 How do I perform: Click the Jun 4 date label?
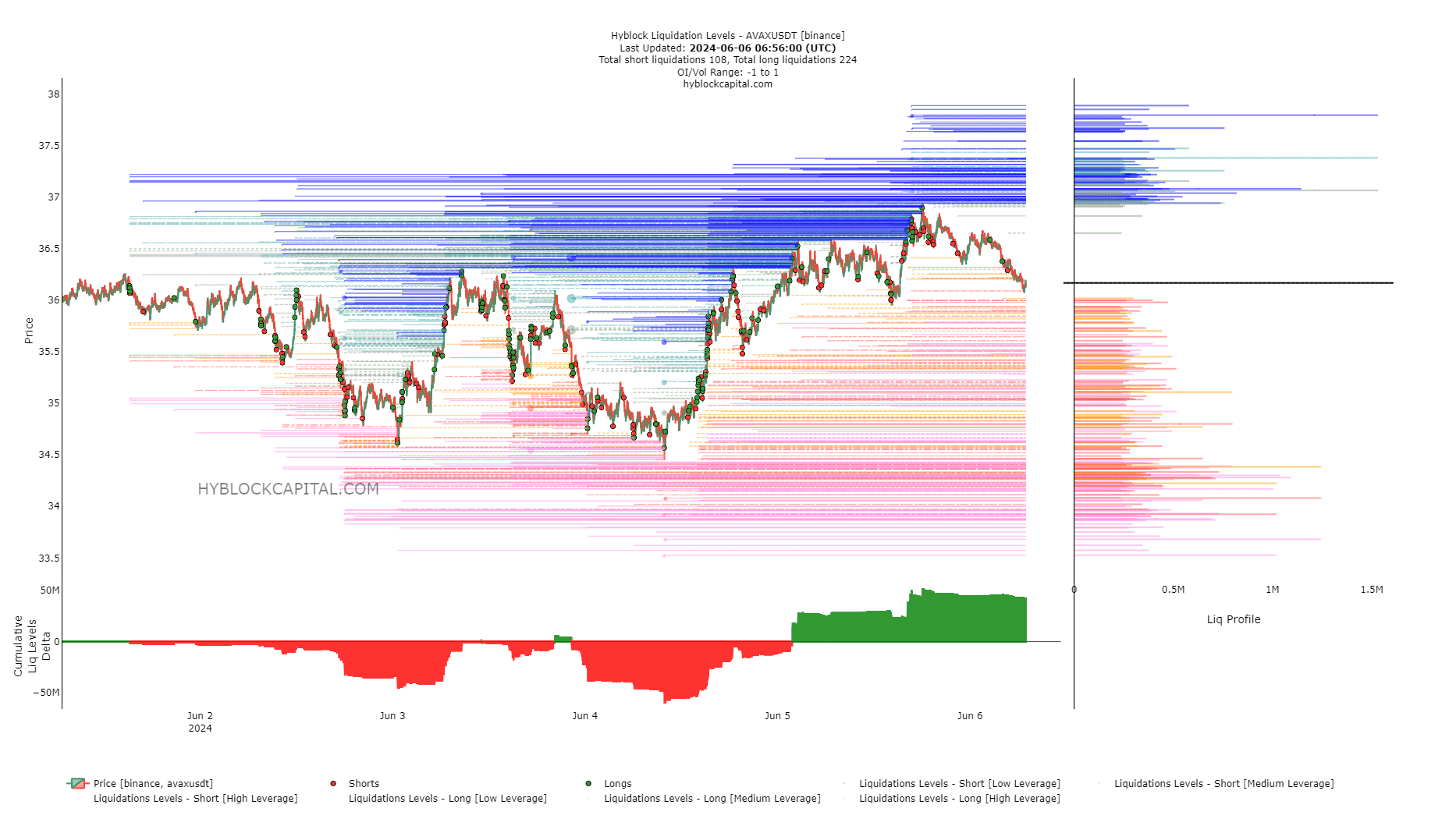[584, 715]
